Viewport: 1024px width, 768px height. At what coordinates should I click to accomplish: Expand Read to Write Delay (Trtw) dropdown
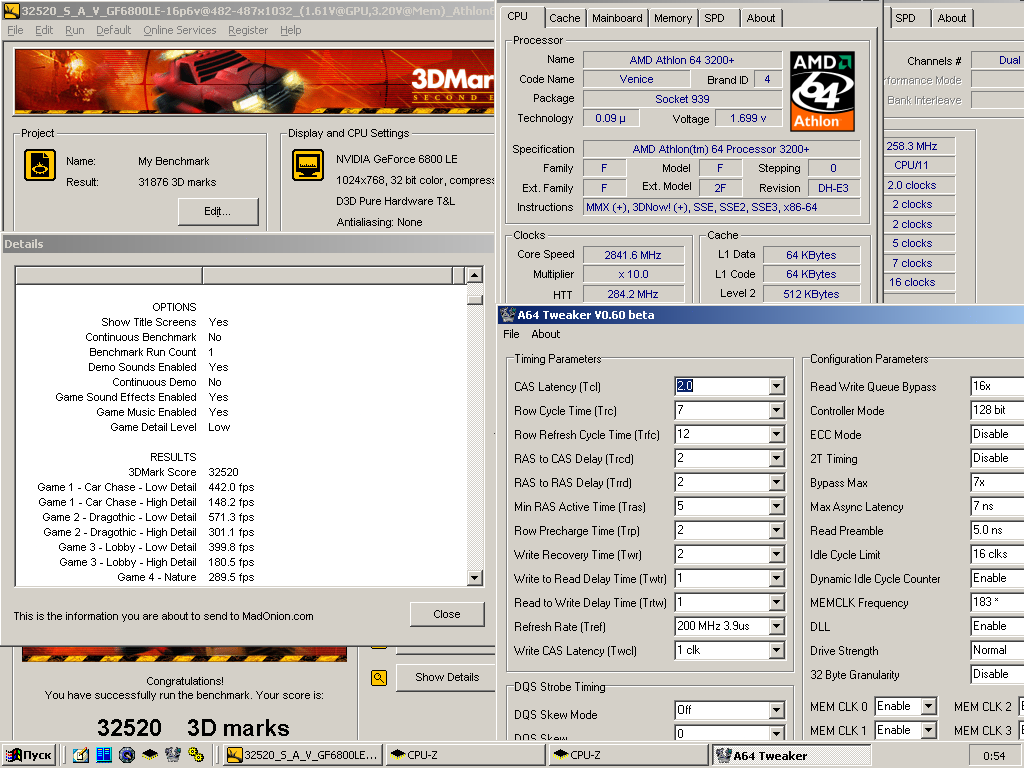(x=776, y=603)
